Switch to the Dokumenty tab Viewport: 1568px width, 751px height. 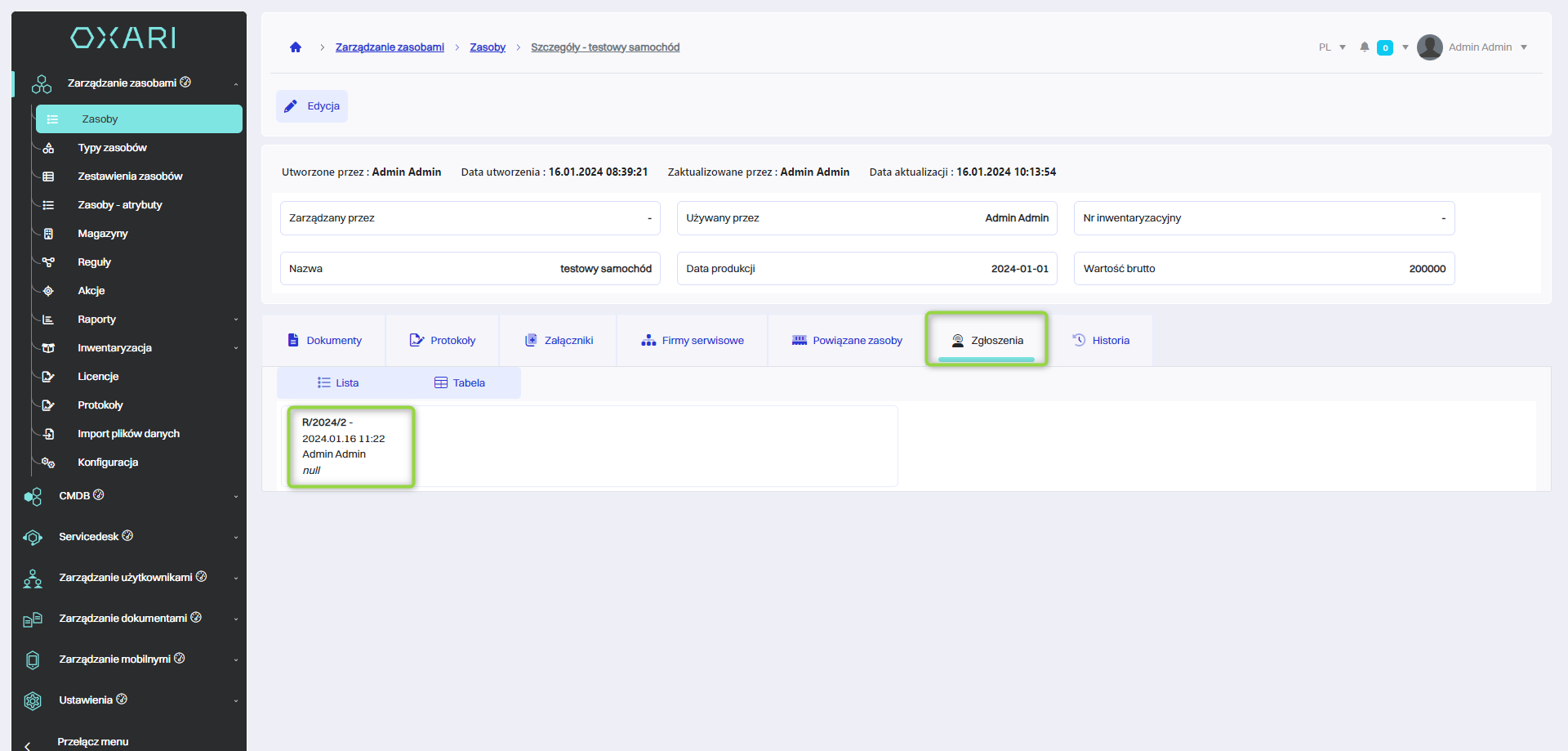324,341
